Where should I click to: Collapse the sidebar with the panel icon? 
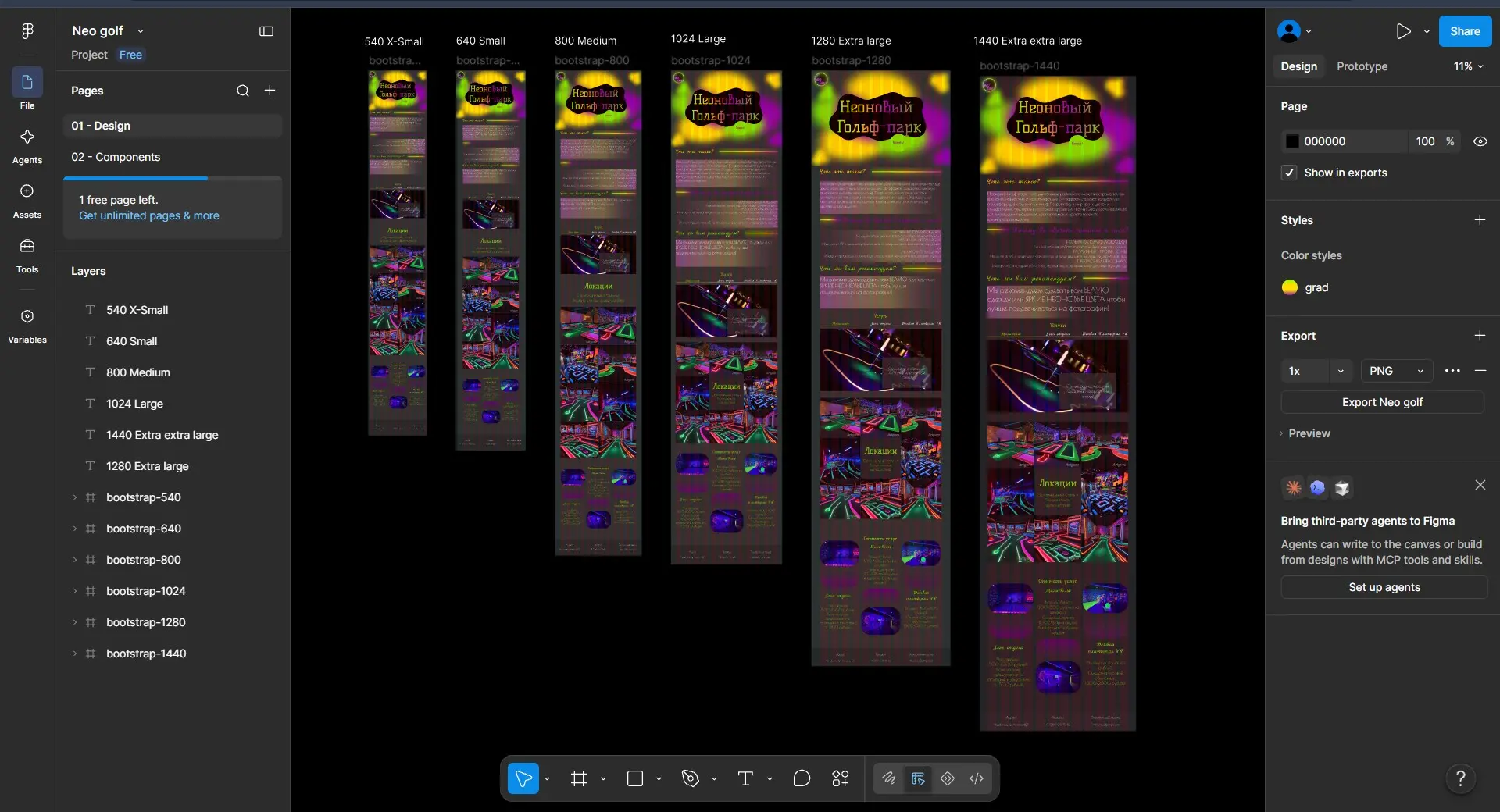[x=266, y=31]
